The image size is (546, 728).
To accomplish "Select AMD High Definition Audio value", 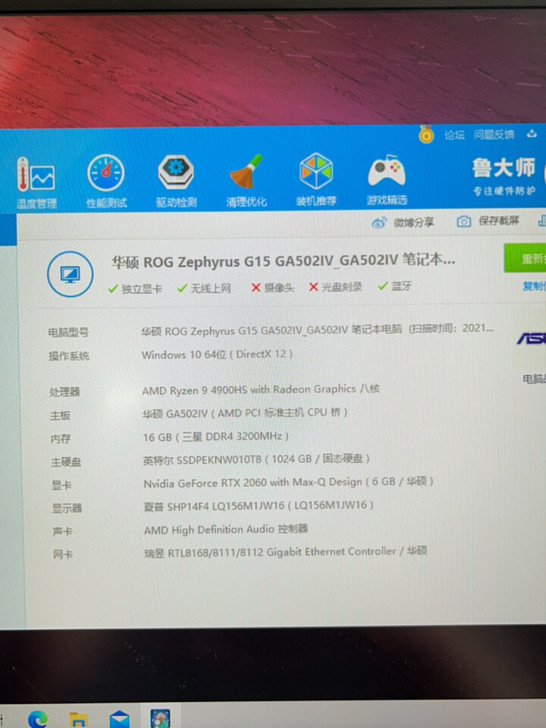I will pyautogui.click(x=226, y=529).
